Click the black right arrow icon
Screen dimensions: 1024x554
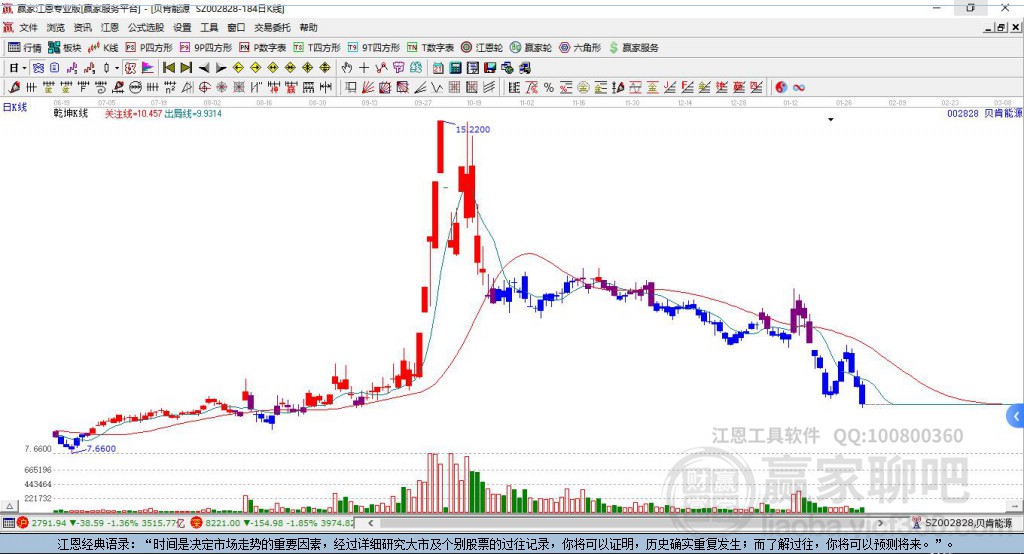[221, 68]
